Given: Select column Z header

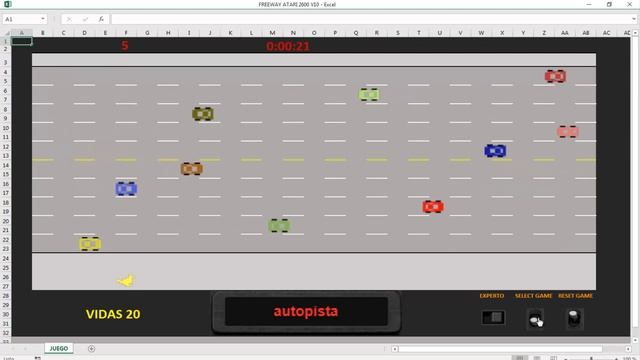Looking at the screenshot, I should pyautogui.click(x=544, y=33).
